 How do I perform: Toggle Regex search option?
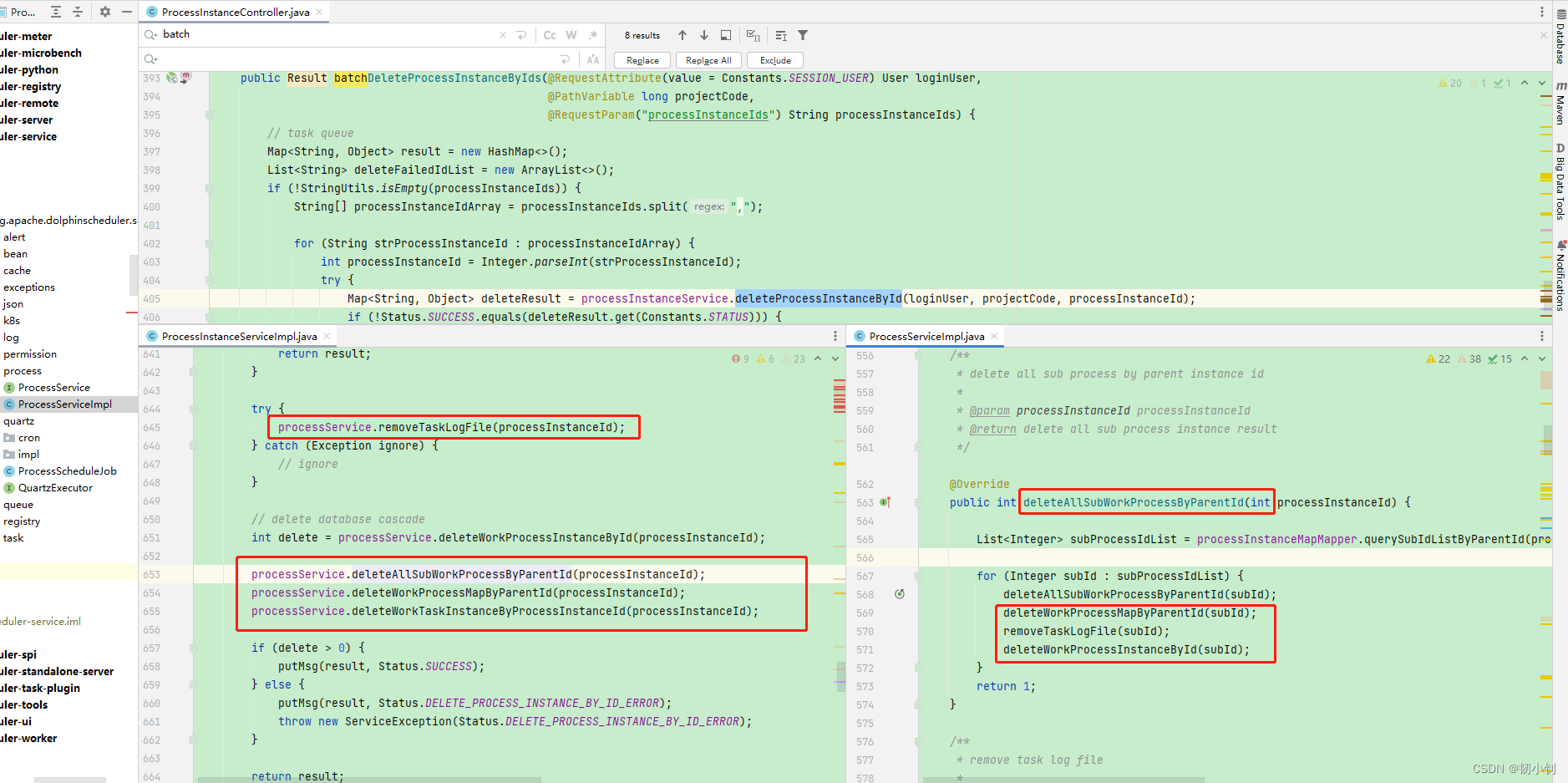(593, 35)
